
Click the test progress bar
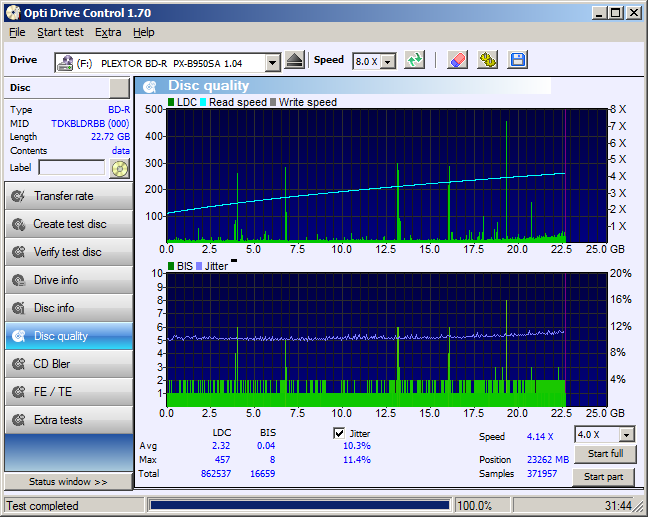[x=300, y=505]
